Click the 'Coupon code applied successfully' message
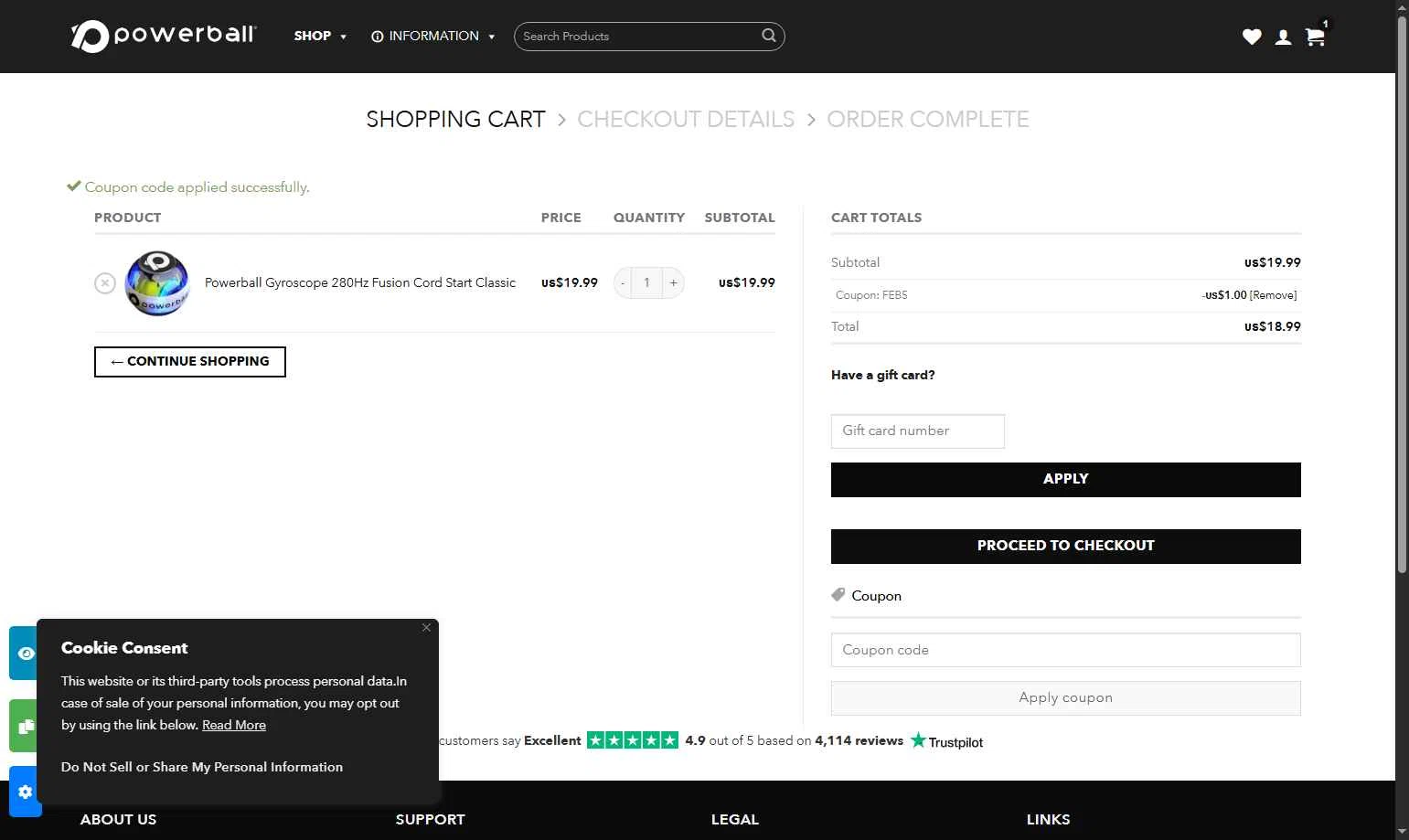 coord(197,187)
